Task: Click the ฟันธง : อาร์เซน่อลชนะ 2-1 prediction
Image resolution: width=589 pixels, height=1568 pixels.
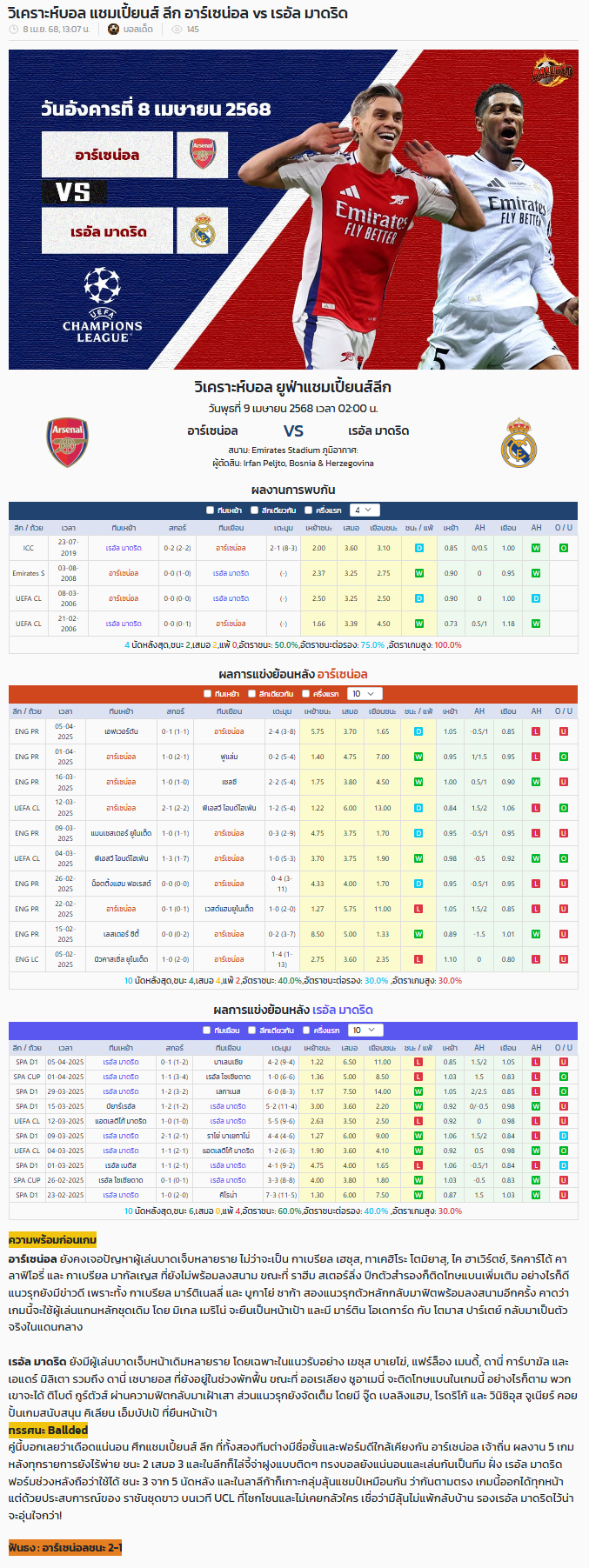Action: [x=65, y=1547]
